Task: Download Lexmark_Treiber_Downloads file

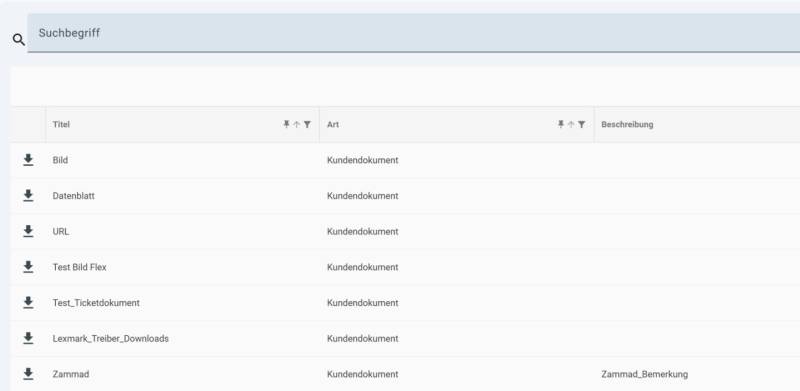Action: pos(28,338)
